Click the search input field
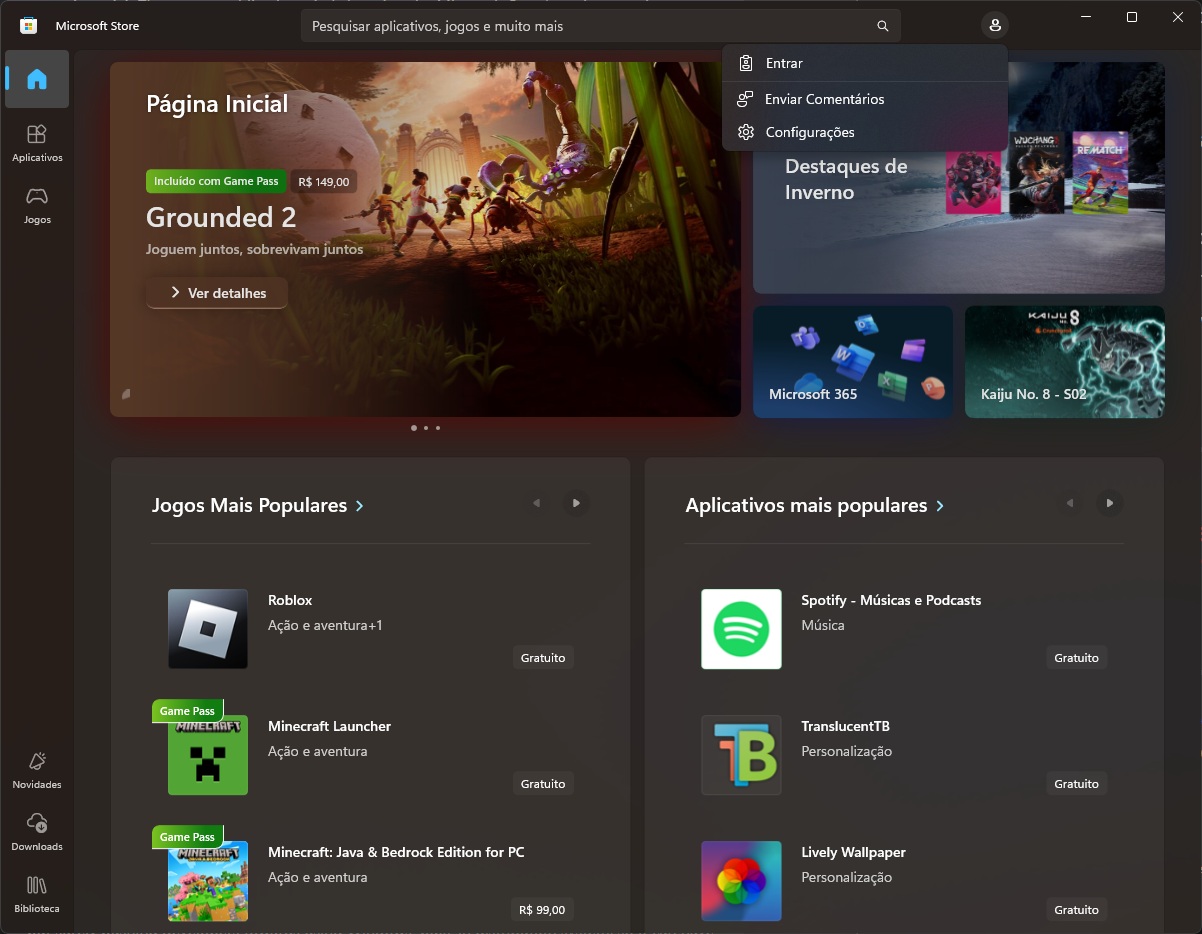 coord(586,26)
